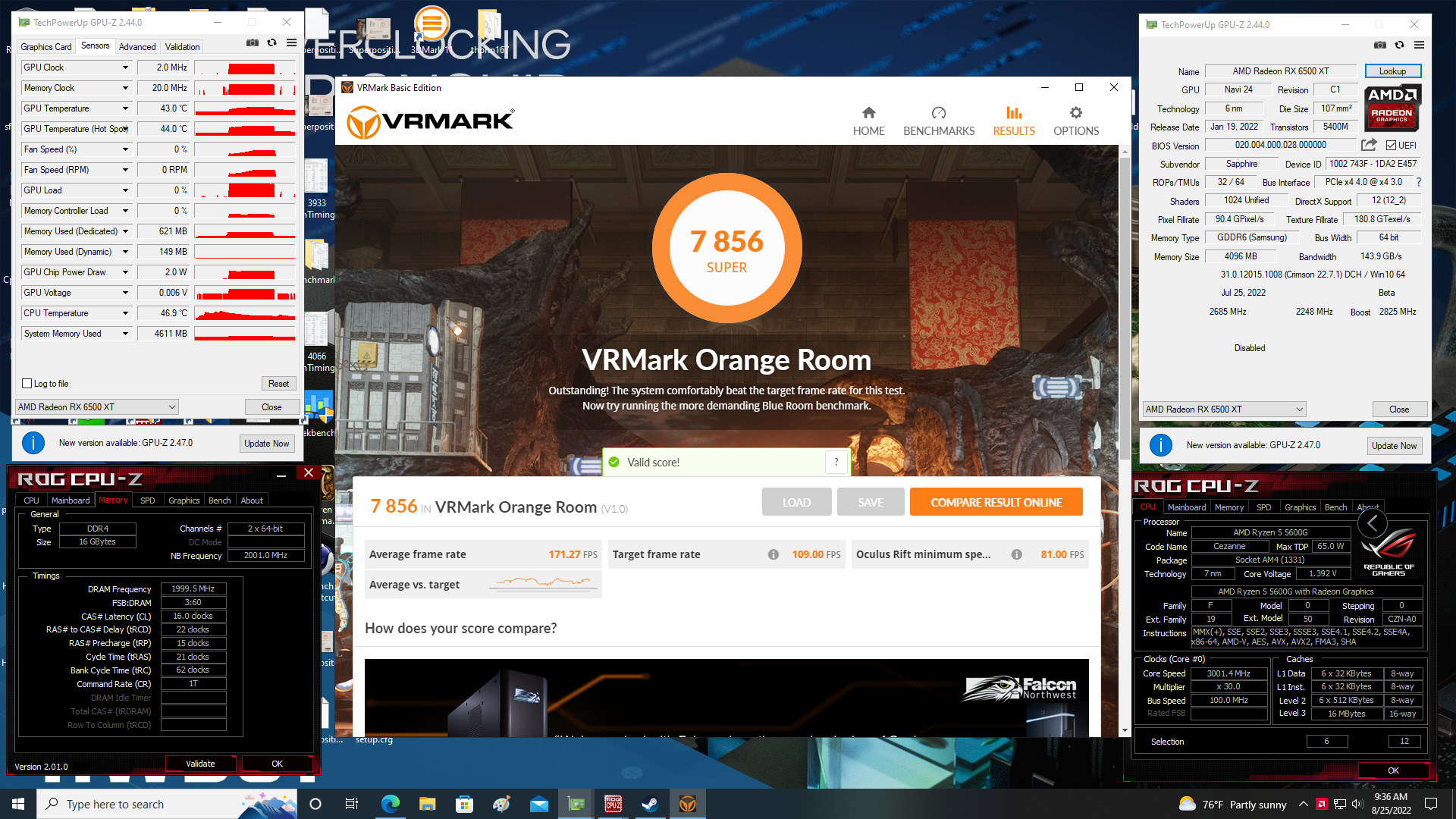Open SPD tab in left ROG CPU-Z
The width and height of the screenshot is (1456, 819).
coord(148,500)
